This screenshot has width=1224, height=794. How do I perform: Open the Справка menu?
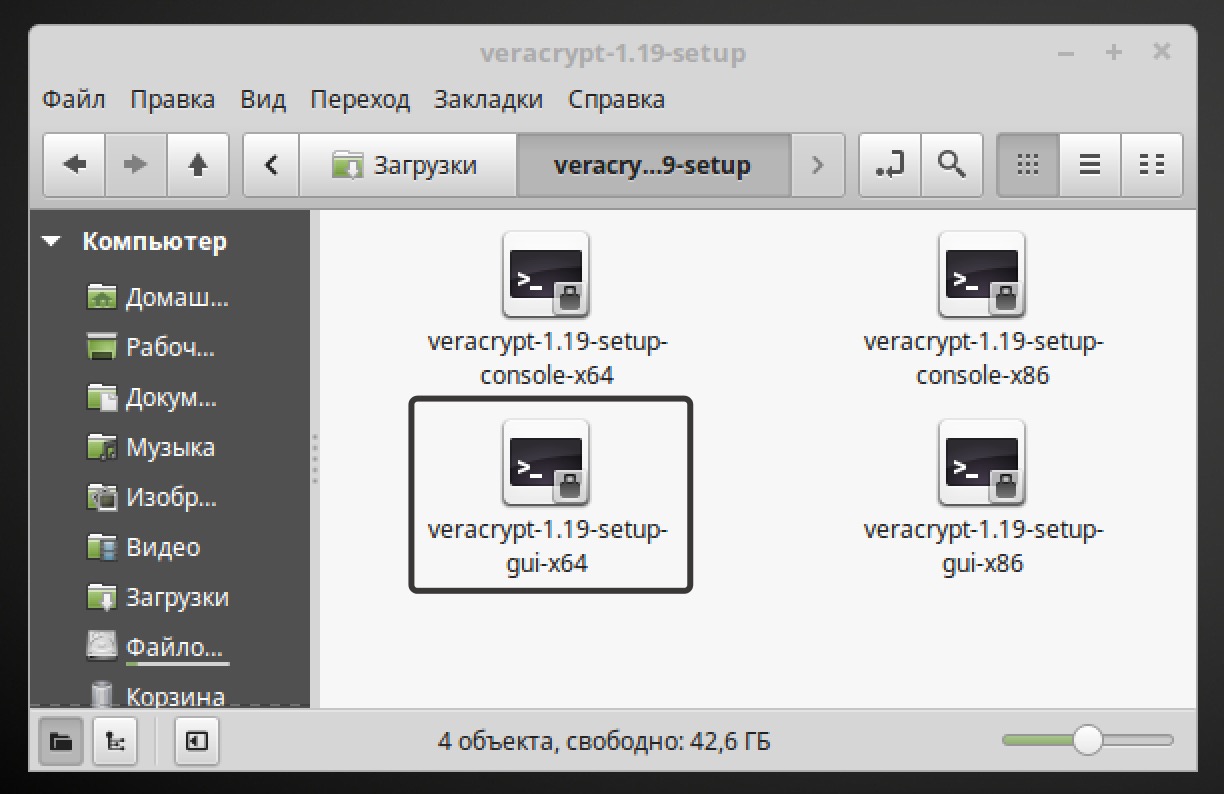617,100
